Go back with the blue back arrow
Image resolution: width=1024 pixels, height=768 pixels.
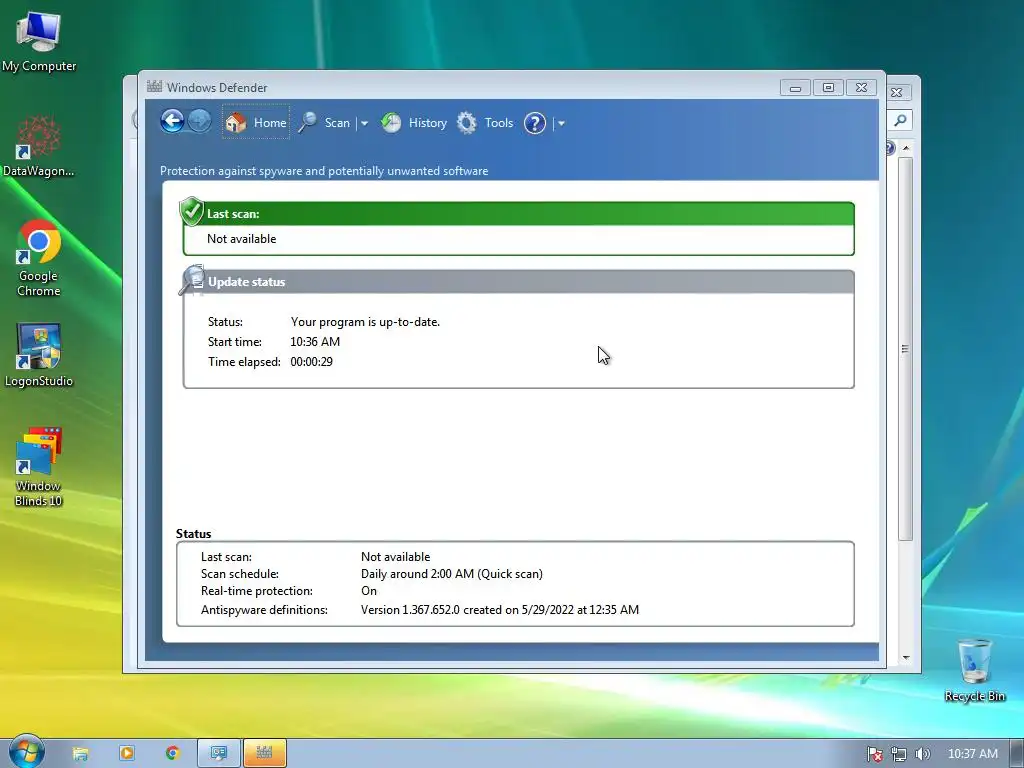(172, 121)
